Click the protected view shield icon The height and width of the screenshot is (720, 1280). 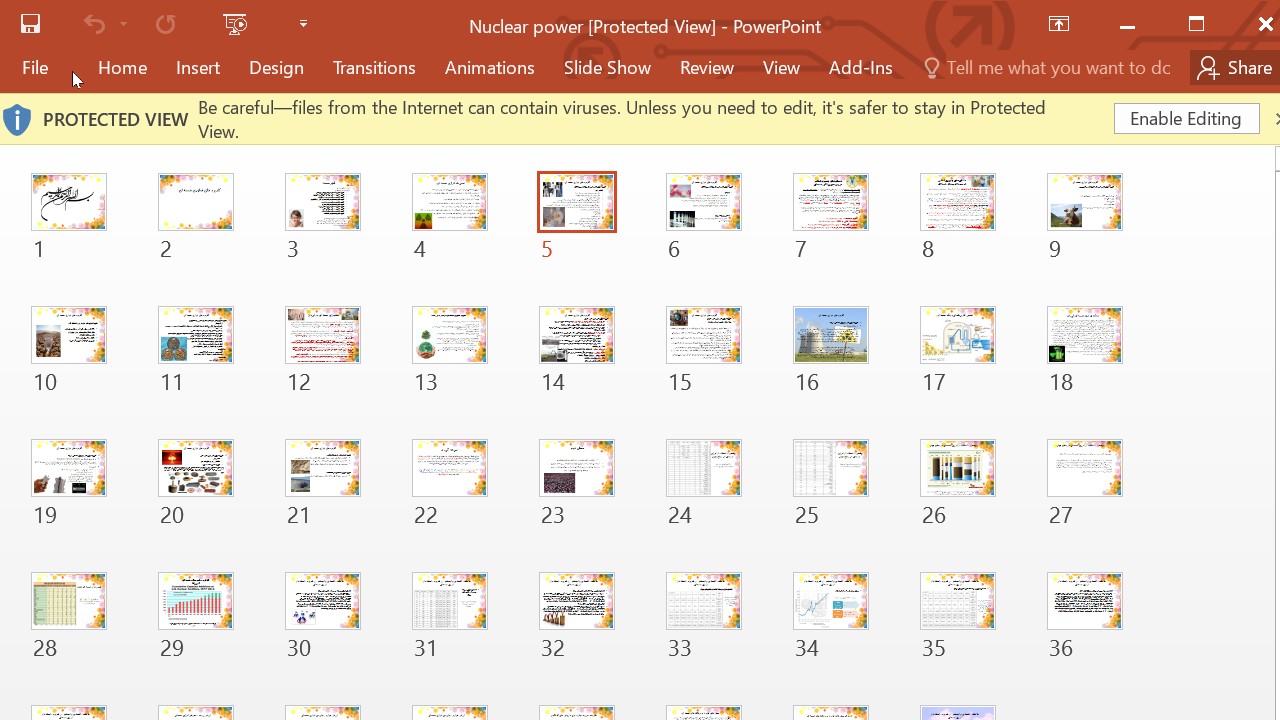click(x=17, y=120)
